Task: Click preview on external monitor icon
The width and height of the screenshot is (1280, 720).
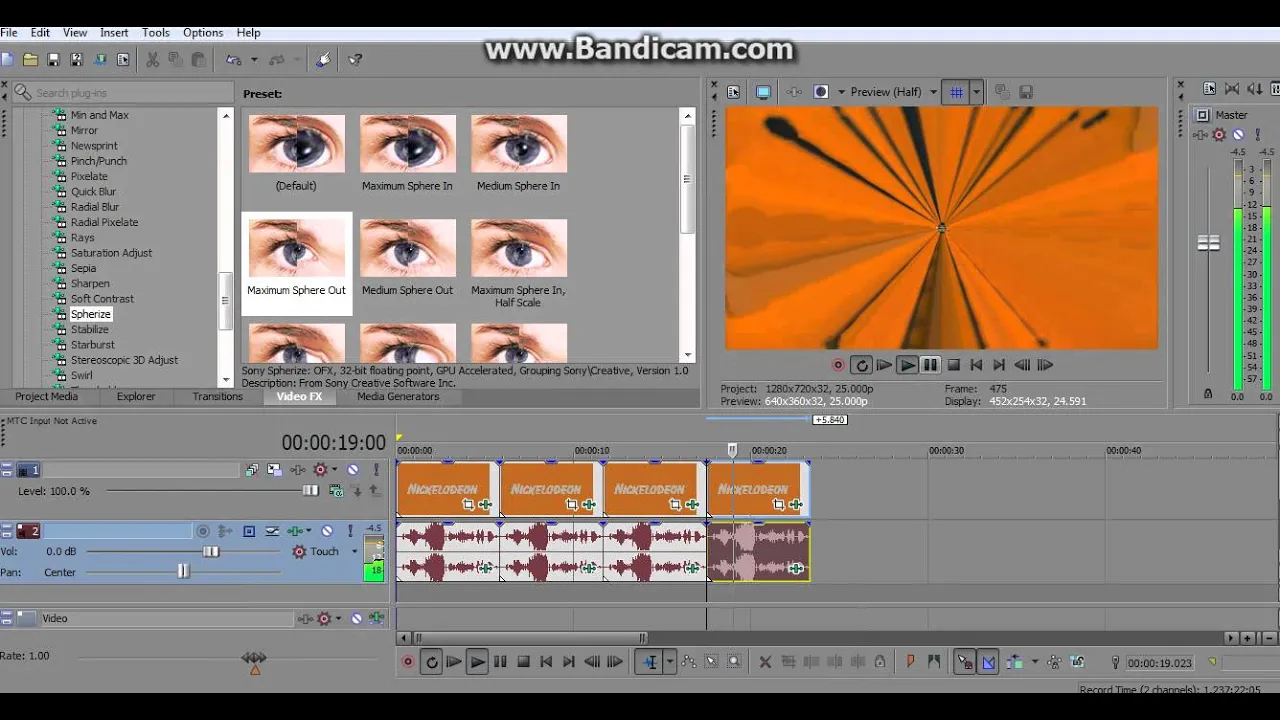Action: coord(763,92)
